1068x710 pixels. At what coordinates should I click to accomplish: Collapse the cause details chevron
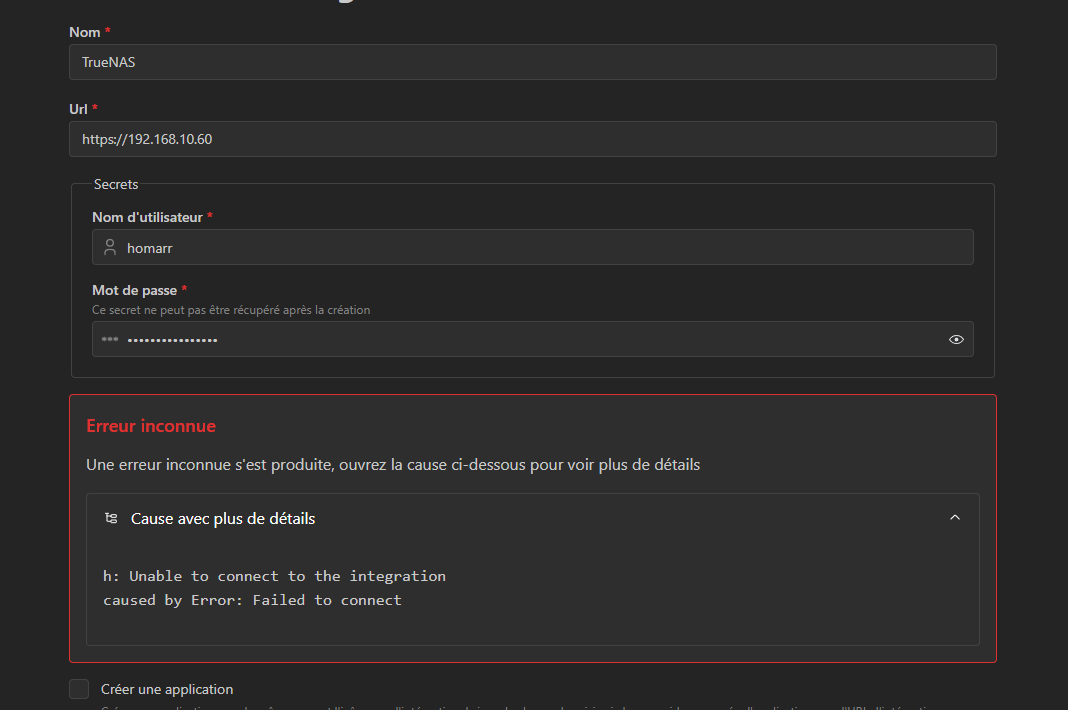point(955,518)
